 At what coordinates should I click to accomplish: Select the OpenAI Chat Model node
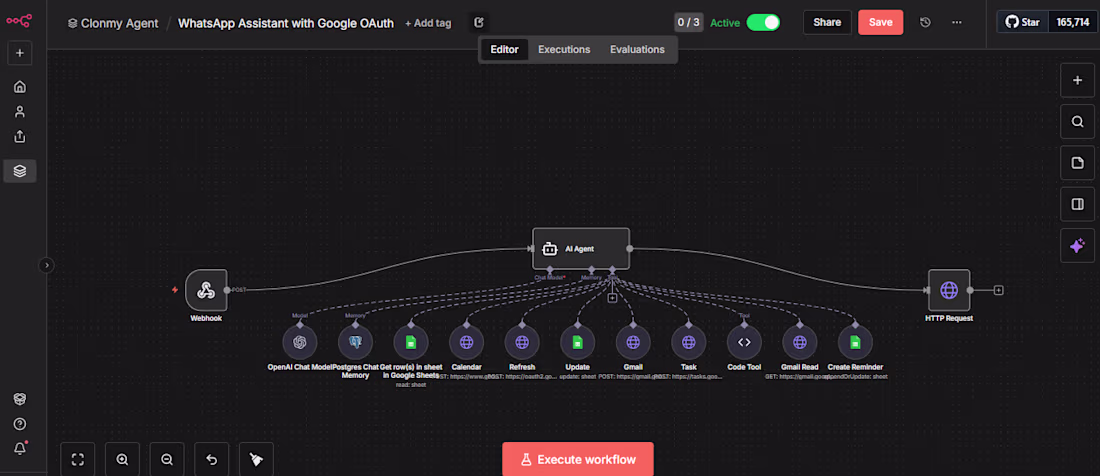tap(300, 342)
